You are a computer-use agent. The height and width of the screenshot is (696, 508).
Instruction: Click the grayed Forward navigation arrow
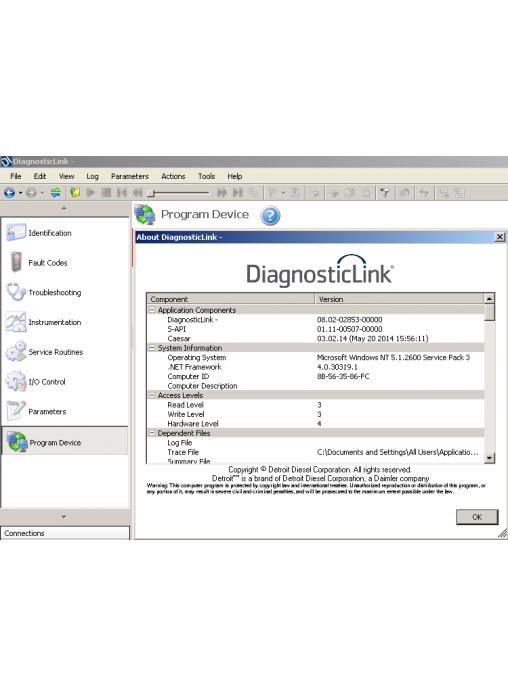[31, 193]
